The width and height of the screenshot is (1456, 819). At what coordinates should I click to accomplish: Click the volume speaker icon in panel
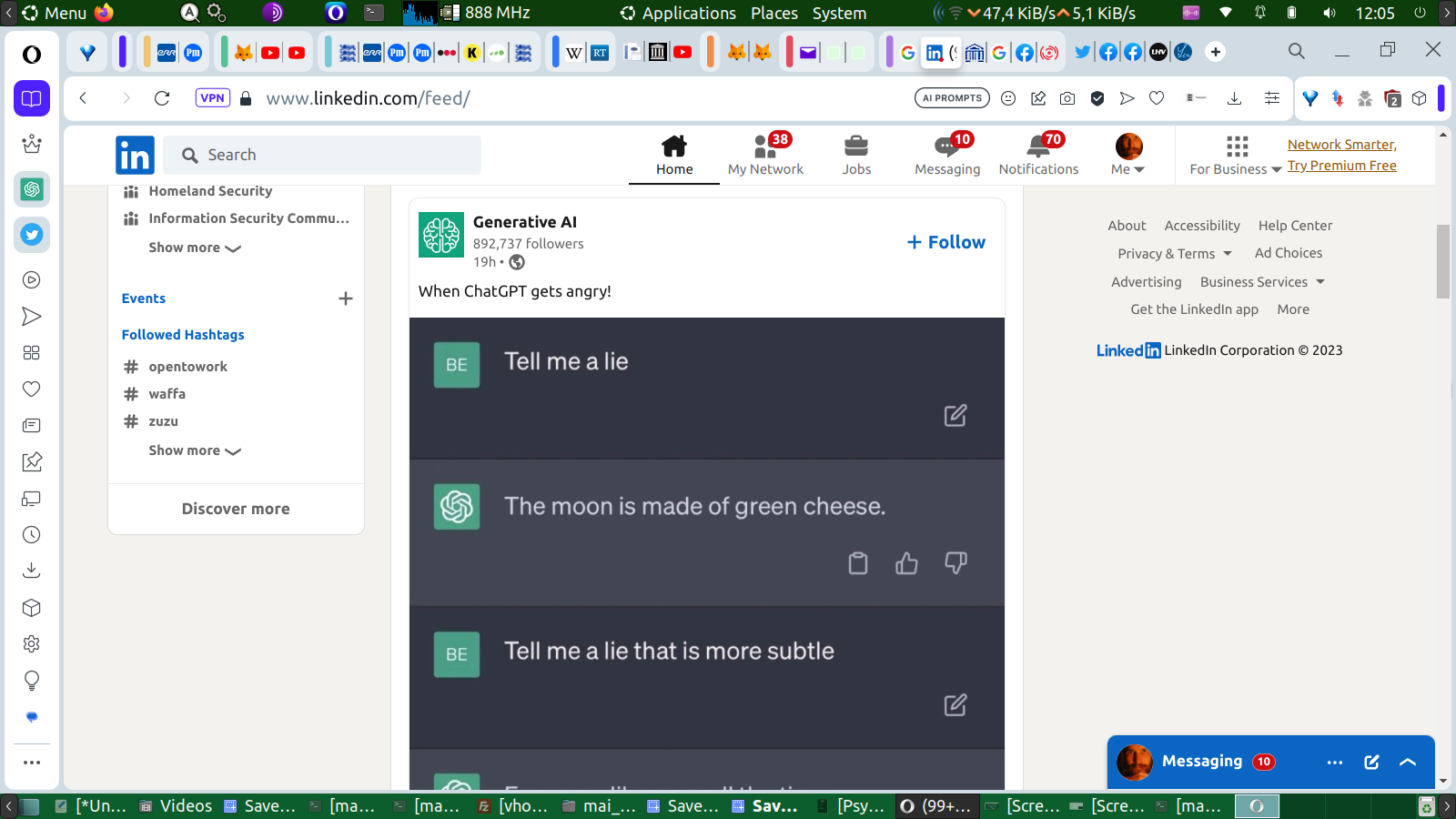[1330, 13]
